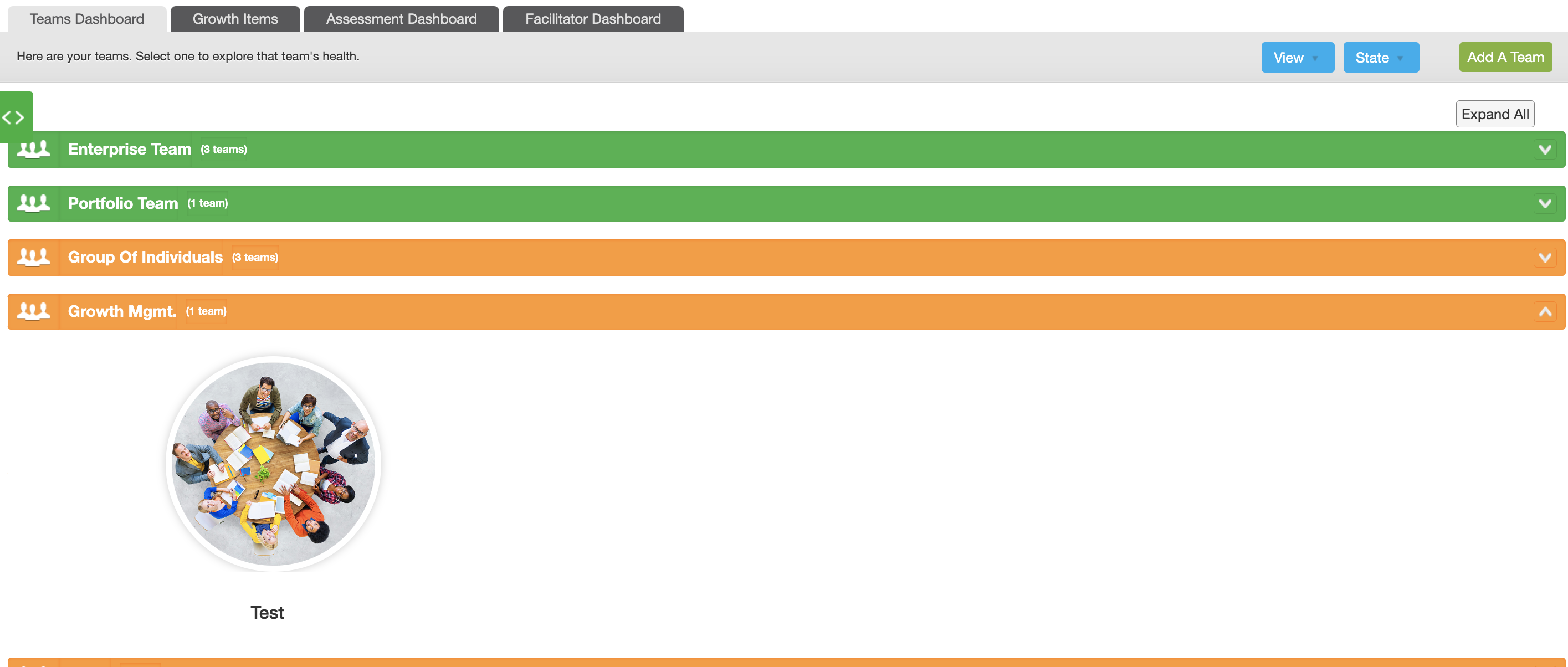Screen dimensions: 1568x667
Task: Open the Facilitator Dashboard tab
Action: (x=593, y=19)
